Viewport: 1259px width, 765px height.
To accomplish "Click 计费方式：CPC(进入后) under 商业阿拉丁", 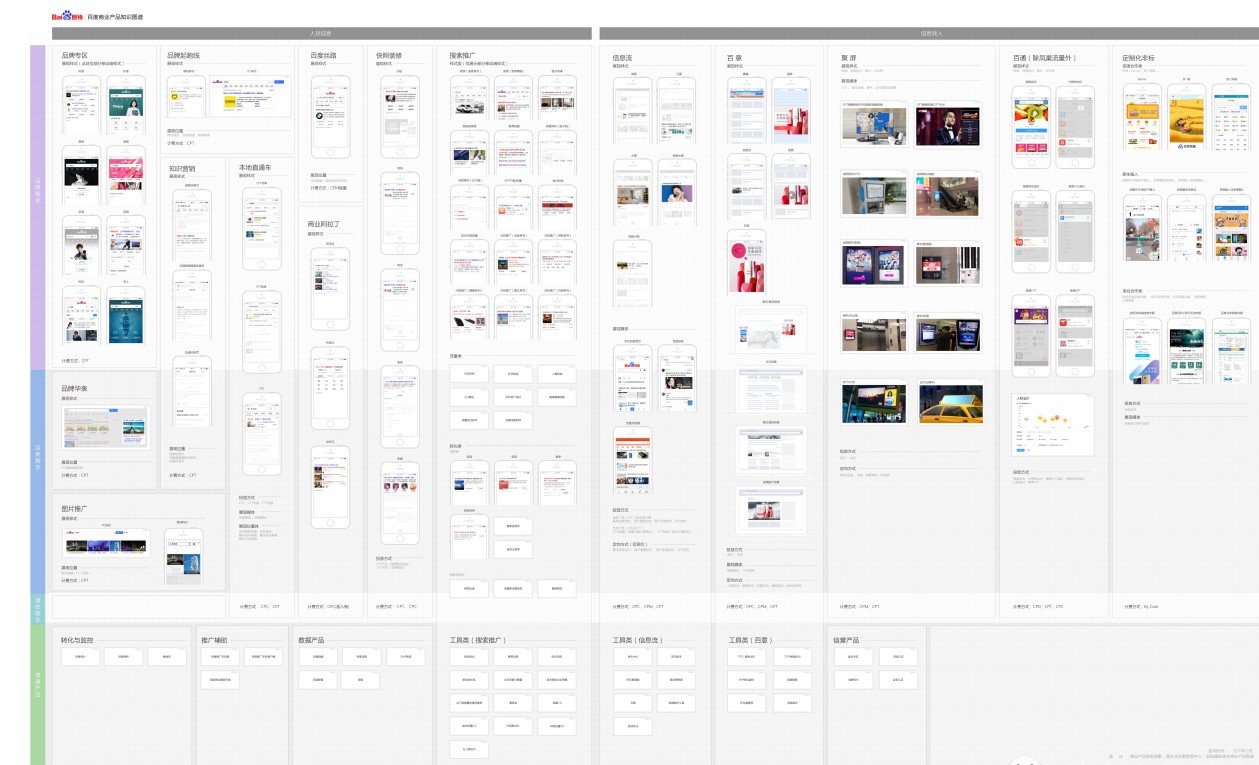I will click(x=329, y=606).
